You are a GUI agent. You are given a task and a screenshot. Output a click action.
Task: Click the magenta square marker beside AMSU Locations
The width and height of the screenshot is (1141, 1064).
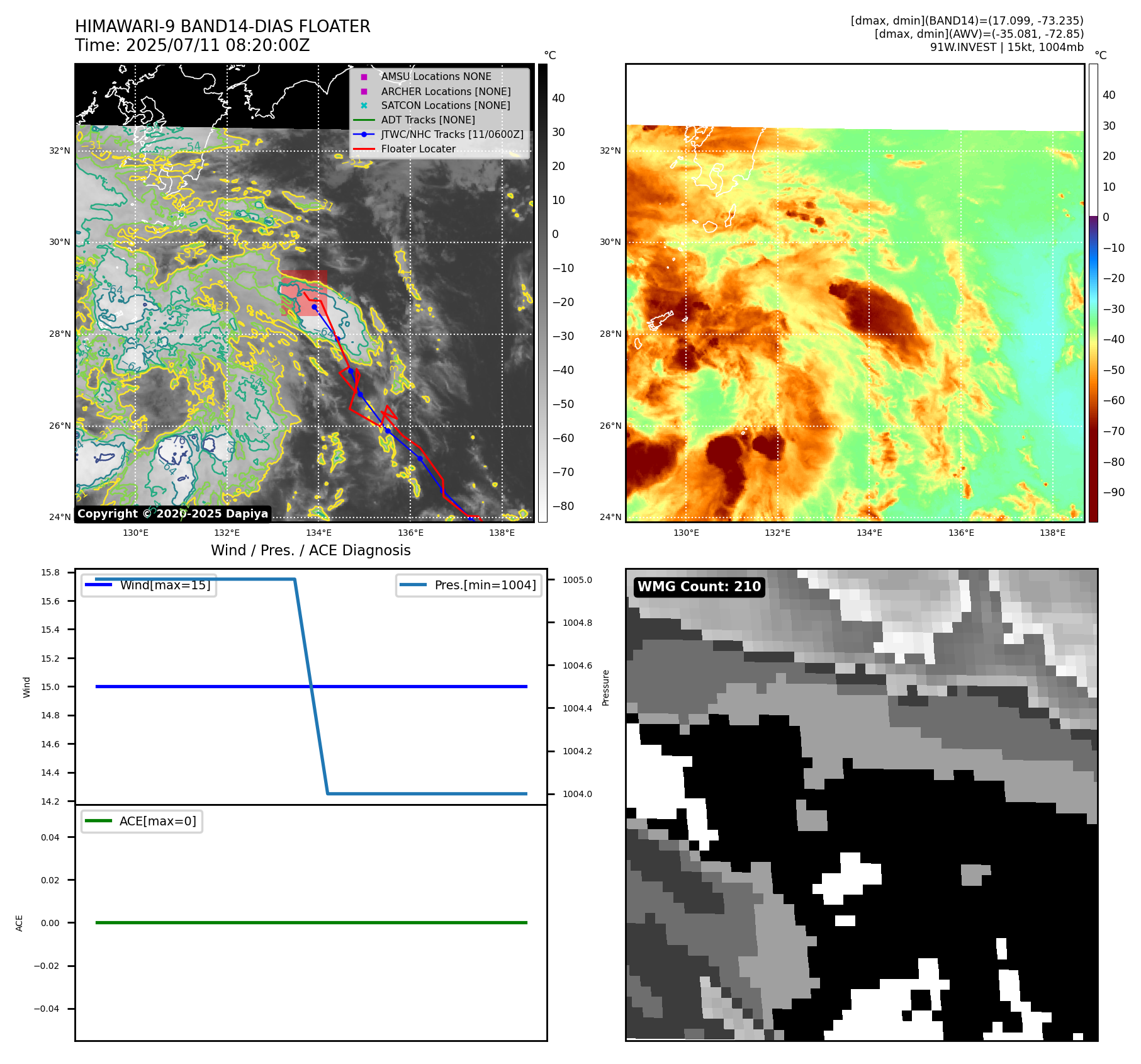pyautogui.click(x=364, y=77)
